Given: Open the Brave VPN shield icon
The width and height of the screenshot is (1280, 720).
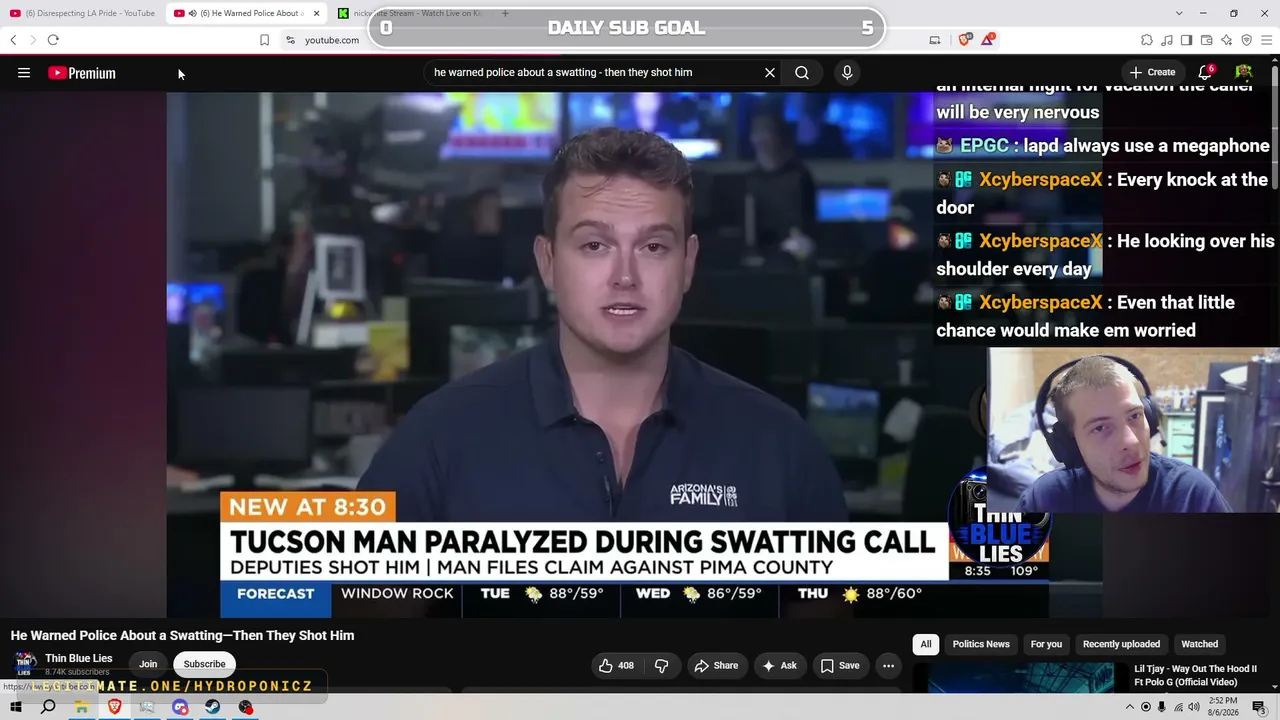Looking at the screenshot, I should coord(1247,40).
